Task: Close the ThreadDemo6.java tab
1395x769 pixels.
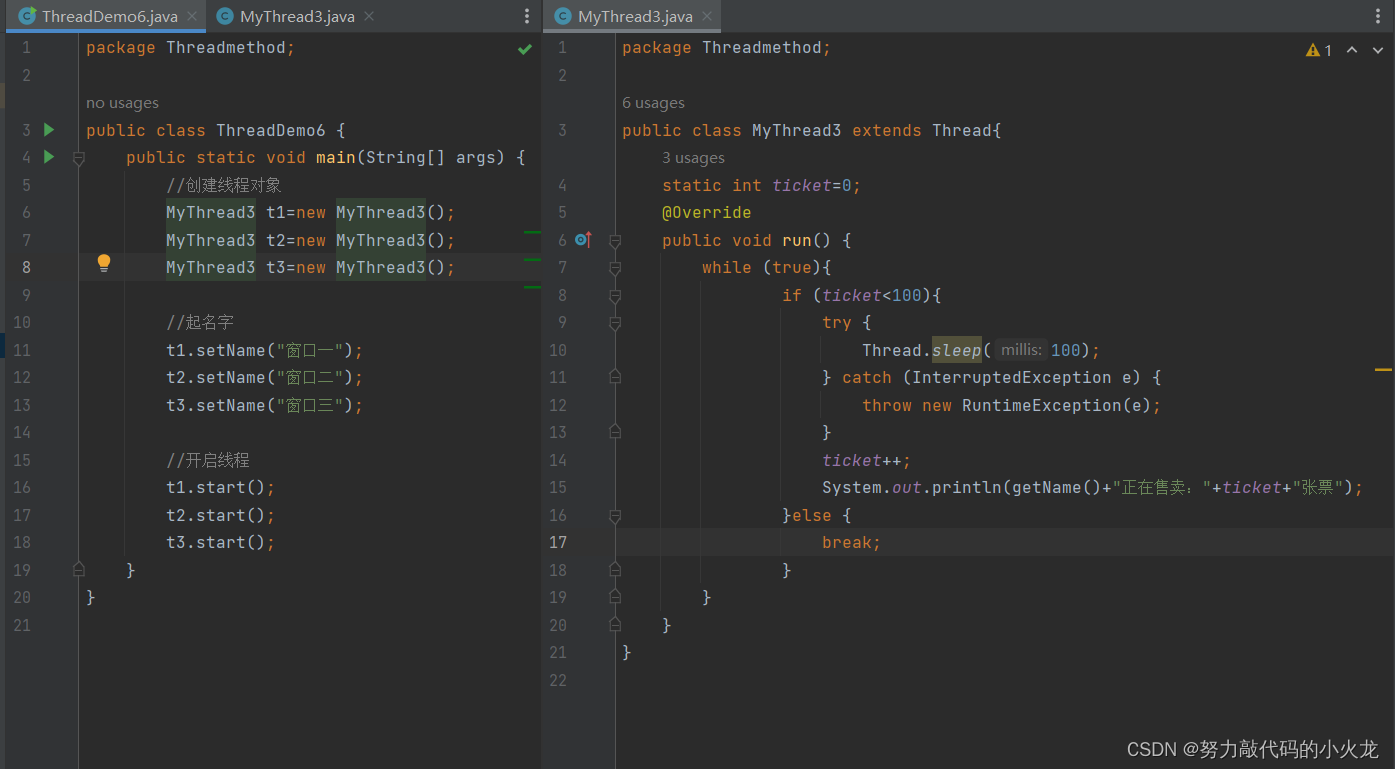Action: point(192,17)
